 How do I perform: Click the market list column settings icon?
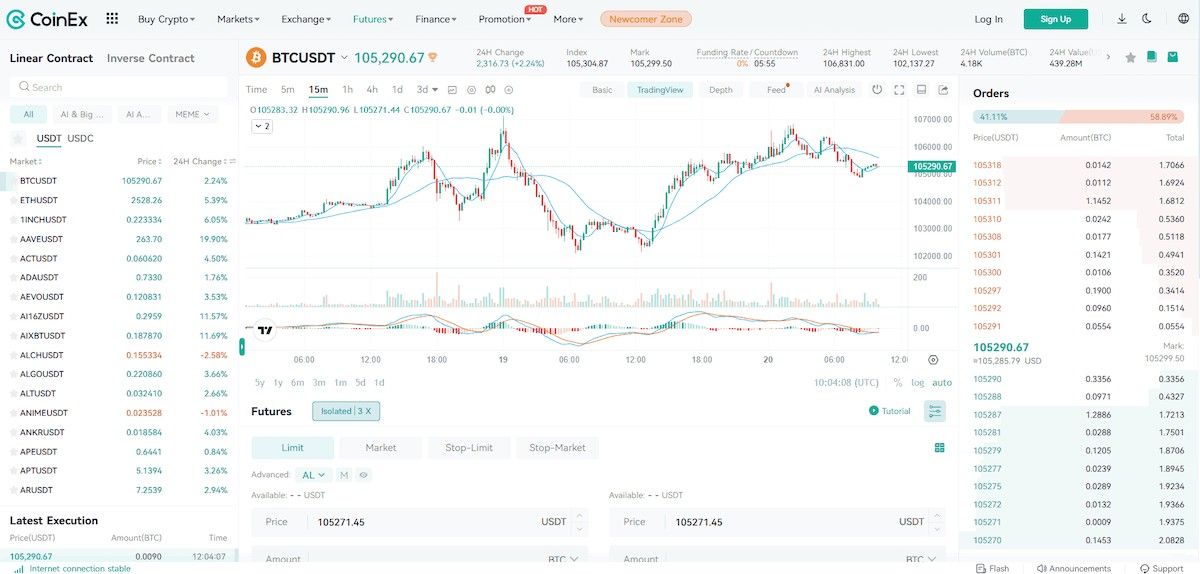(232, 161)
